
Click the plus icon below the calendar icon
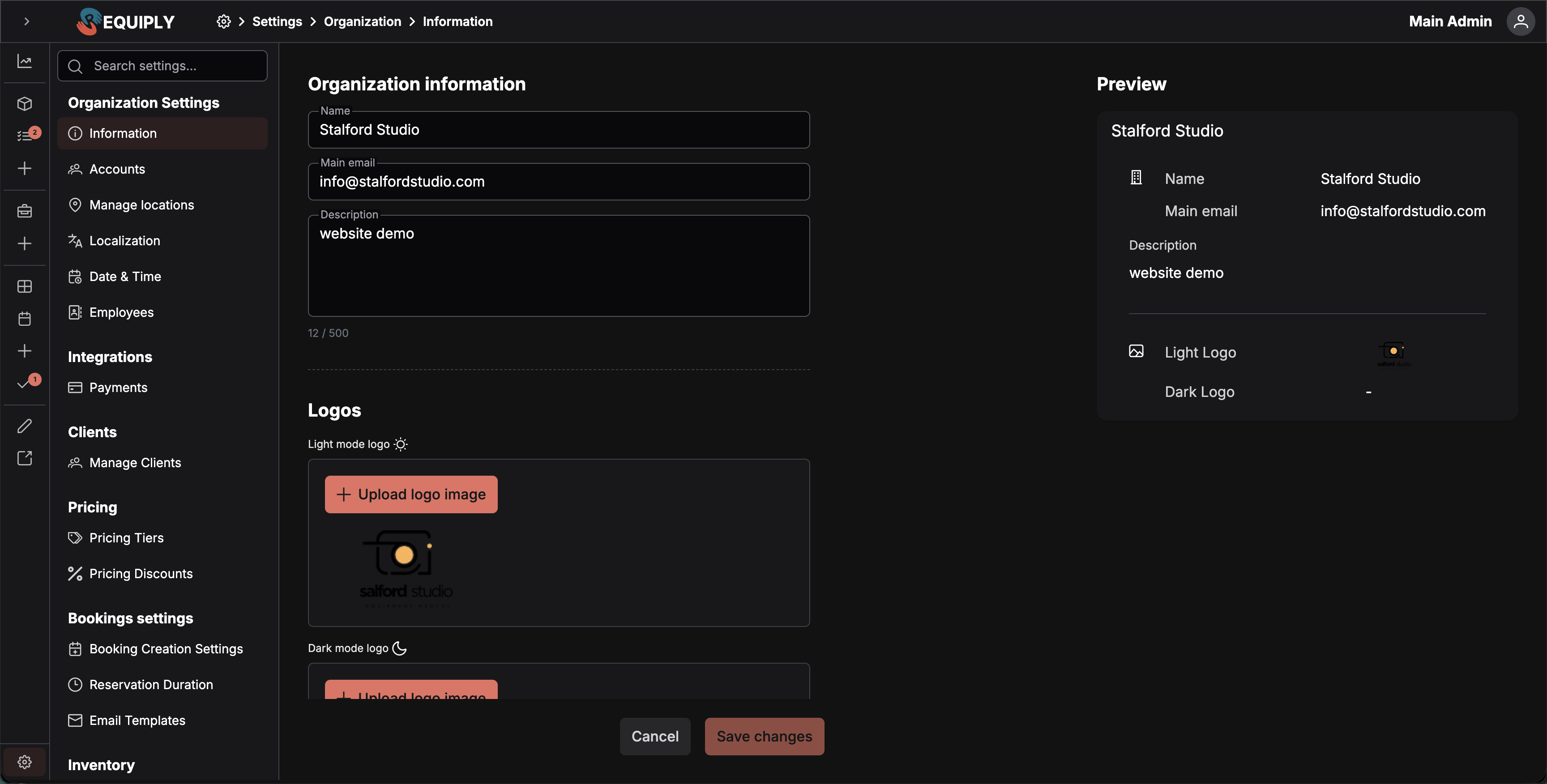25,350
